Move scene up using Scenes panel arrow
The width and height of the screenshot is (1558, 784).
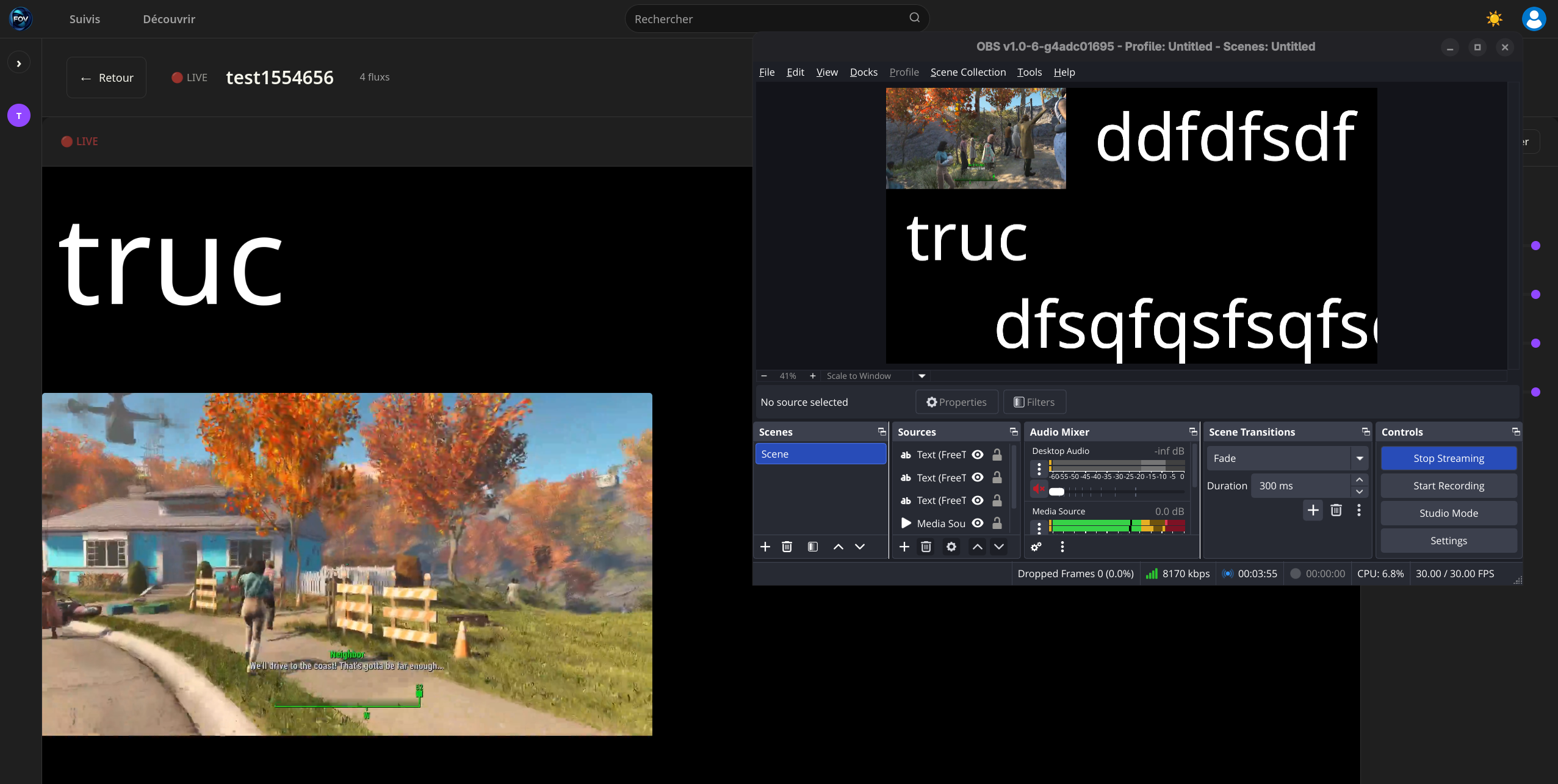(839, 547)
